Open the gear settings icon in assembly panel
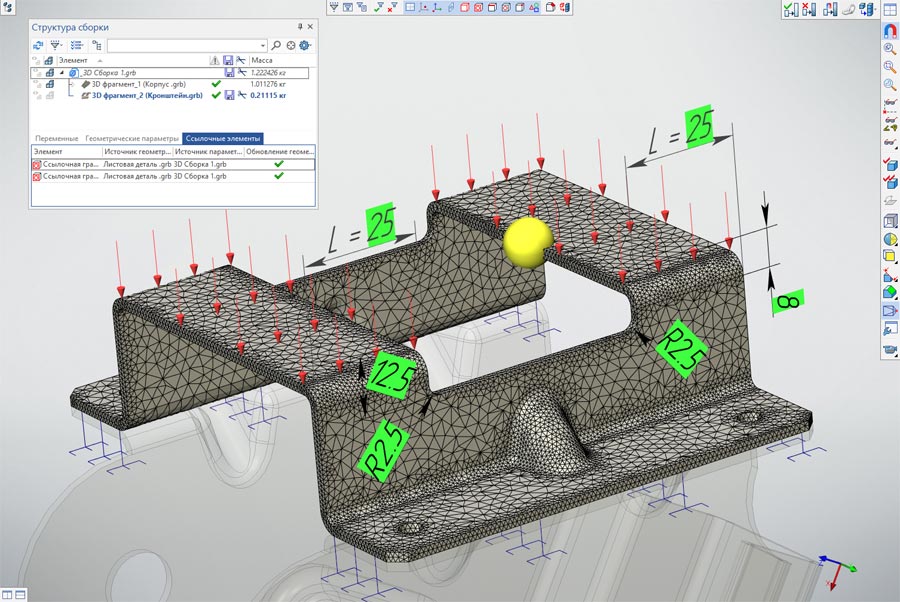This screenshot has width=900, height=602. tap(305, 45)
